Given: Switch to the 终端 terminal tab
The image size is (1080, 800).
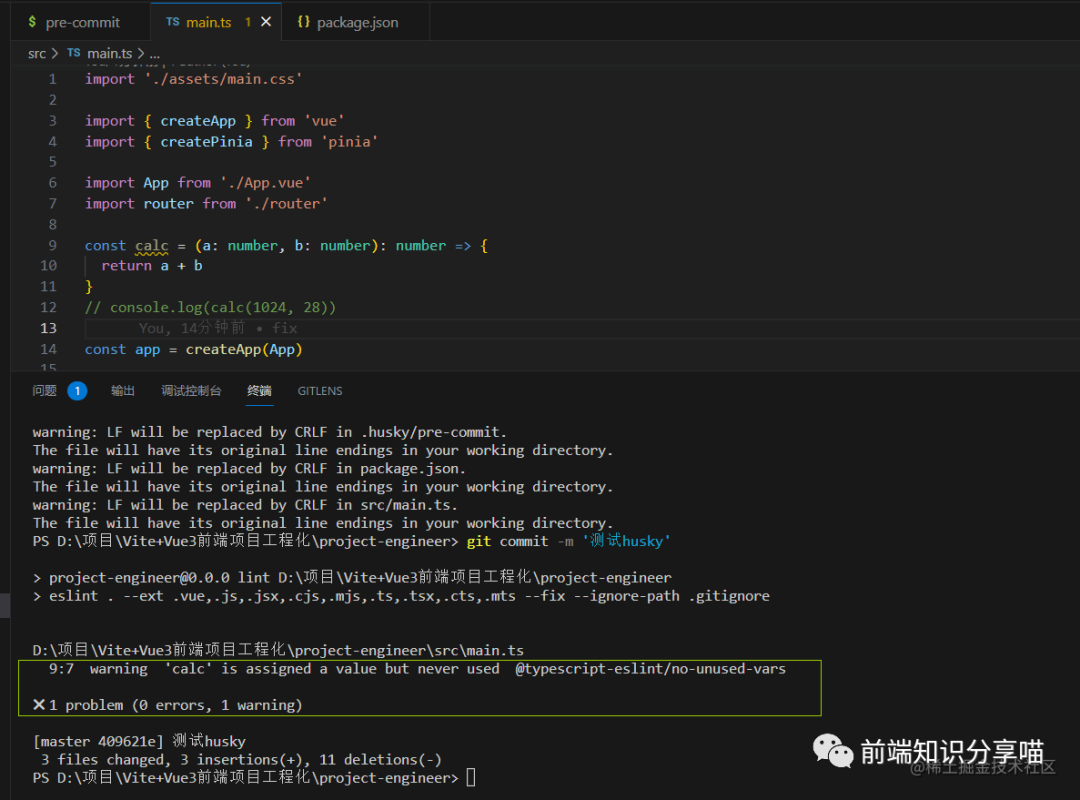Looking at the screenshot, I should [x=260, y=391].
